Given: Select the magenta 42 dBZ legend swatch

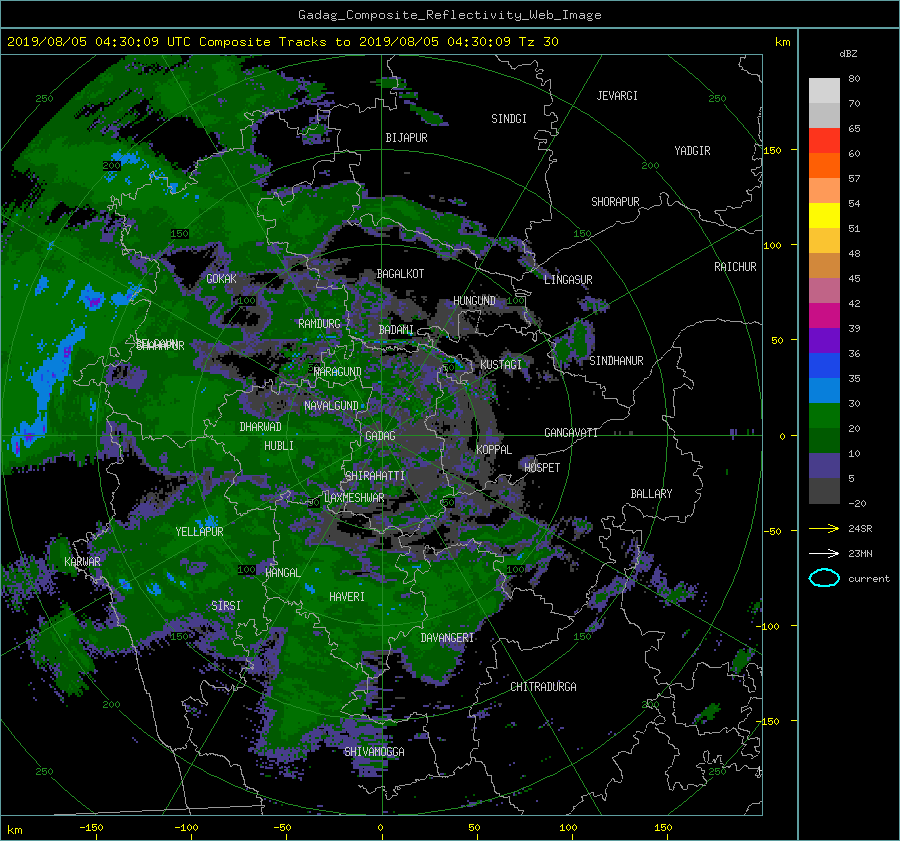Looking at the screenshot, I should [x=824, y=315].
